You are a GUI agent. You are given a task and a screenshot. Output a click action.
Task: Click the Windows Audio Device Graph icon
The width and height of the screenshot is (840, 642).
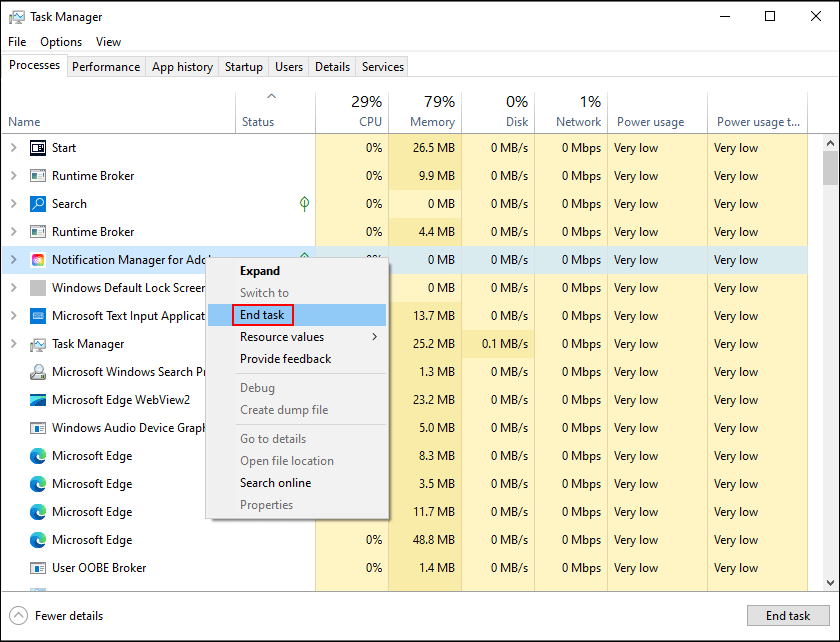tap(38, 428)
